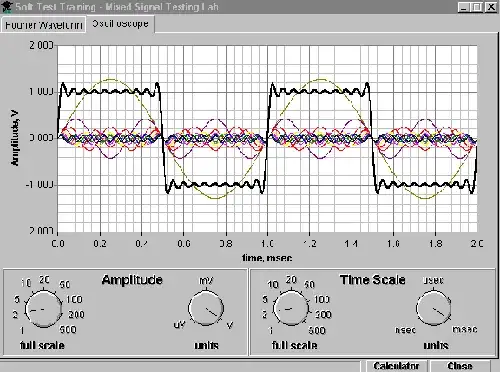This screenshot has width=500, height=372.
Task: Click the oscilloscope waveform plot area
Action: point(267,139)
